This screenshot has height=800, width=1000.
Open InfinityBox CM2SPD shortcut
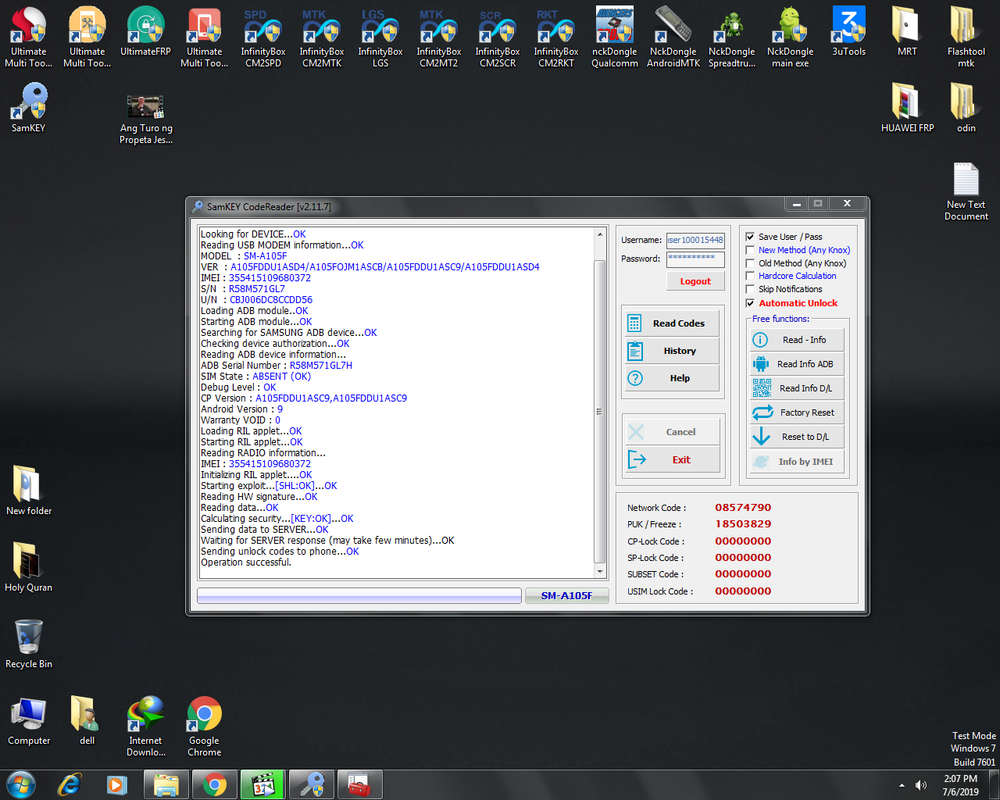263,37
